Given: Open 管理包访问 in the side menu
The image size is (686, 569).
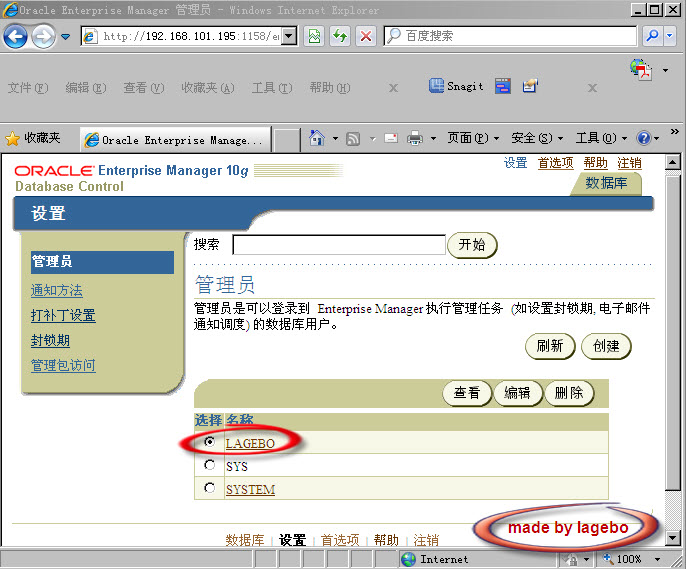Looking at the screenshot, I should 63,365.
